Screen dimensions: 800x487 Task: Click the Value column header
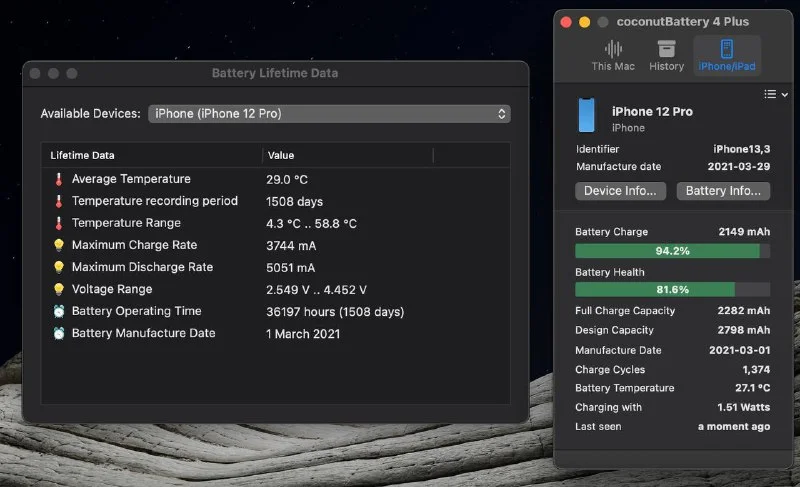click(347, 155)
